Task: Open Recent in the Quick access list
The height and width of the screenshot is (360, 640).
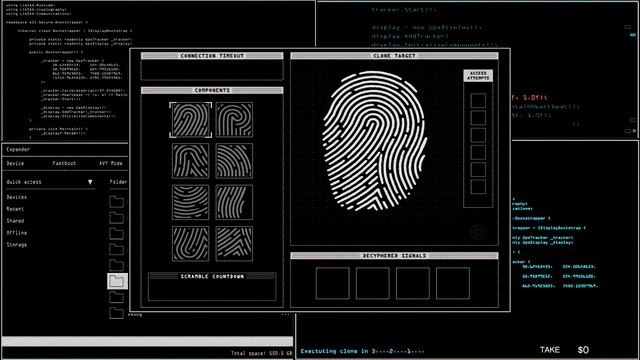Action: (x=15, y=209)
